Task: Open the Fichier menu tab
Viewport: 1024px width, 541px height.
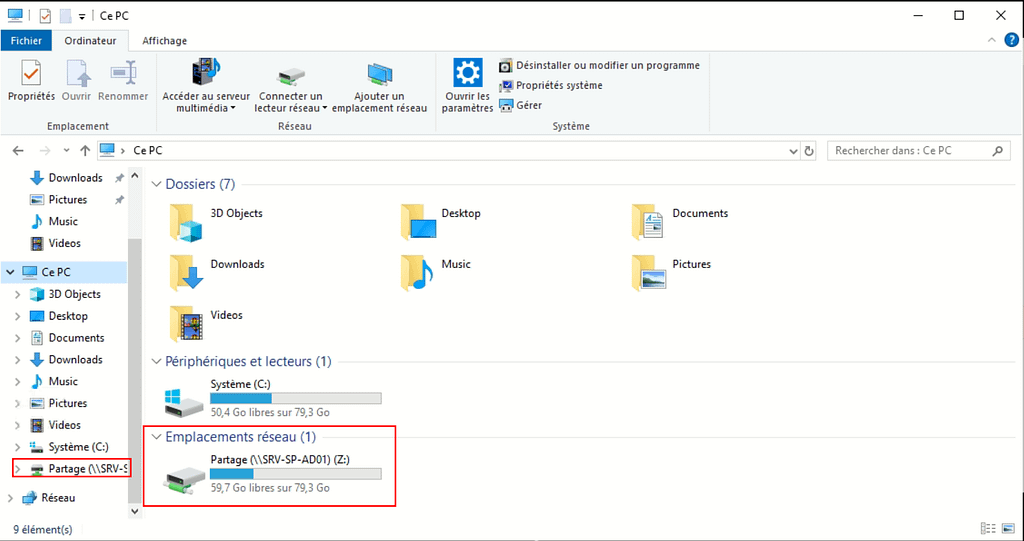Action: click(x=26, y=41)
